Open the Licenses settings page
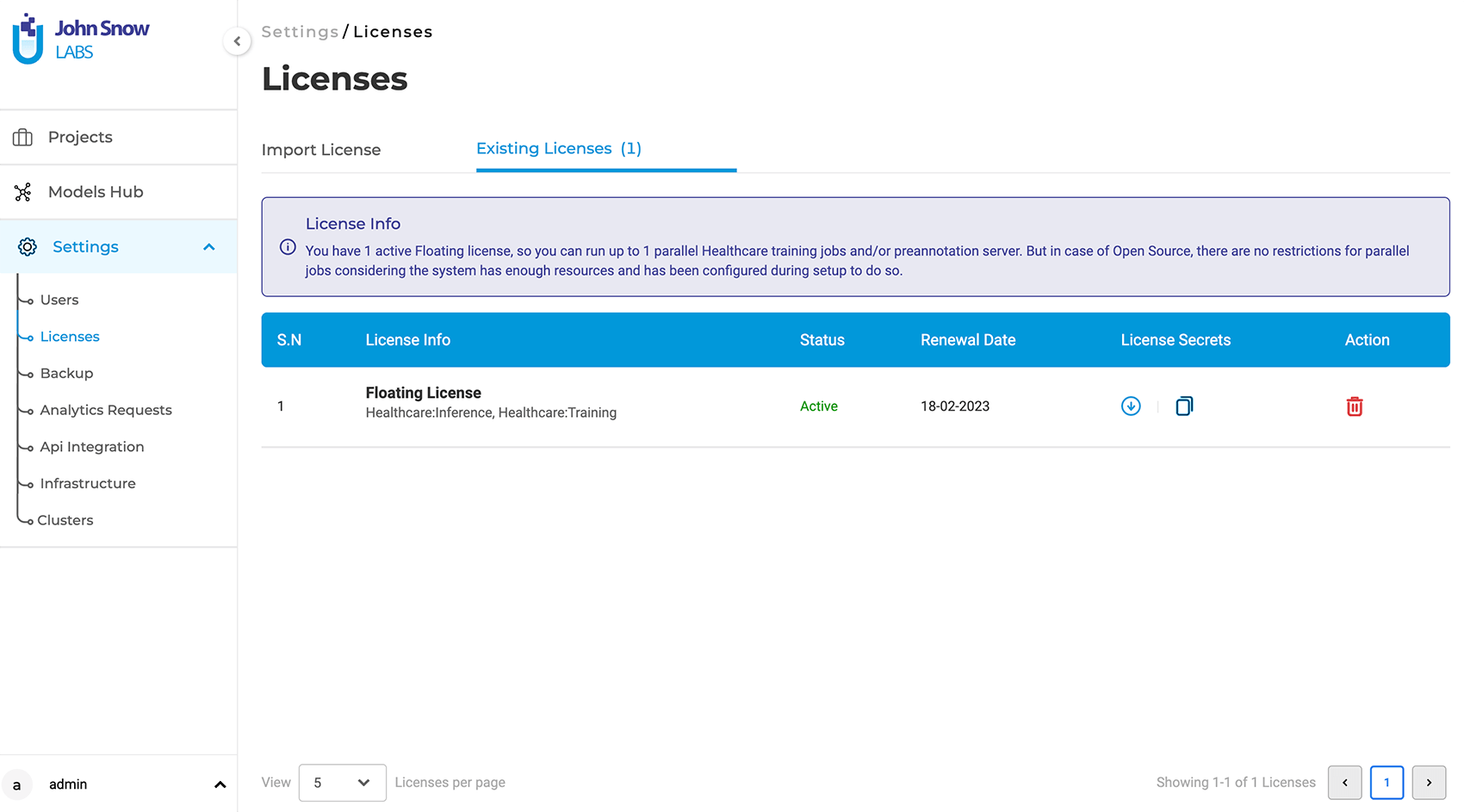The height and width of the screenshot is (812, 1464). pos(70,337)
